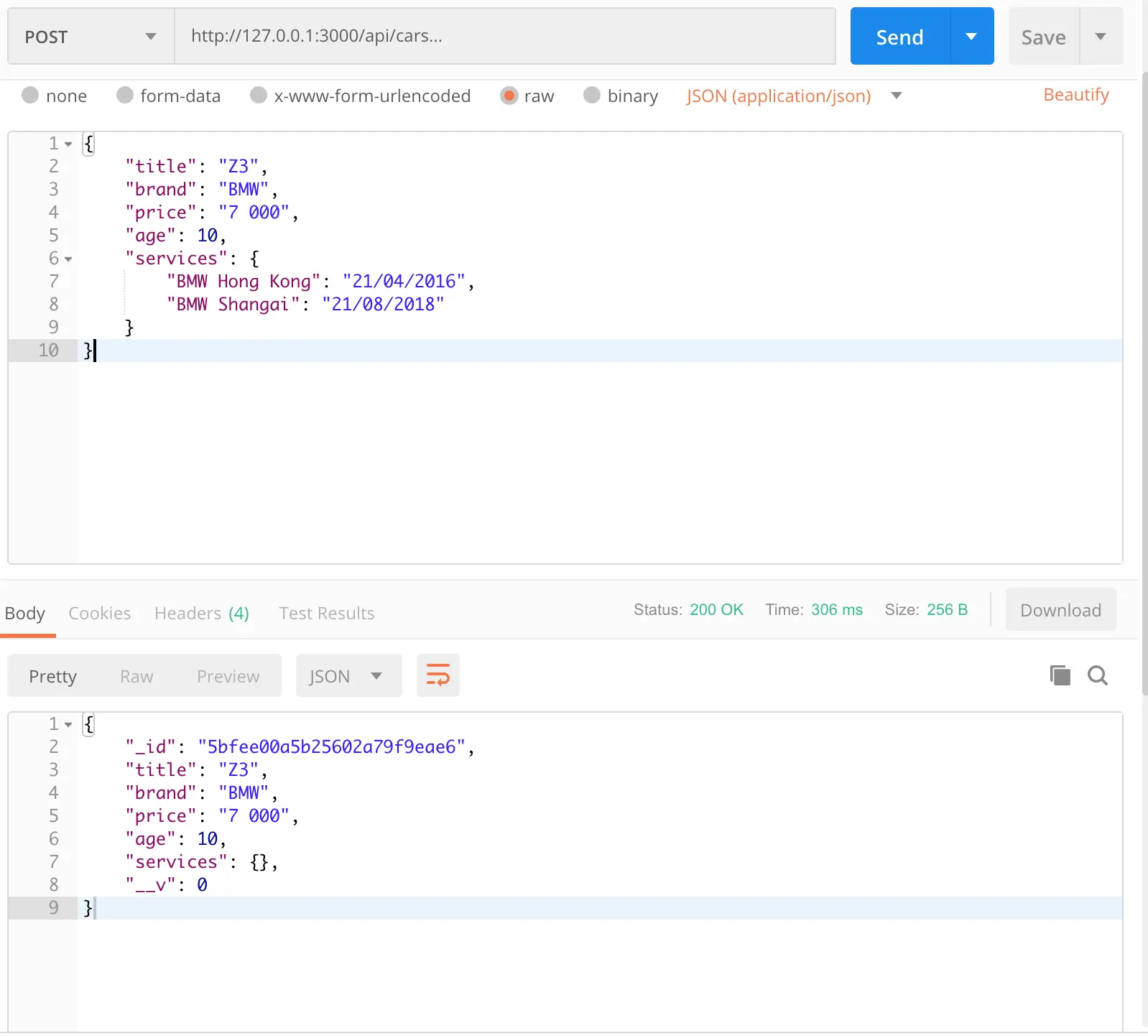
Task: Collapse the services object fold arrow
Action: point(68,259)
